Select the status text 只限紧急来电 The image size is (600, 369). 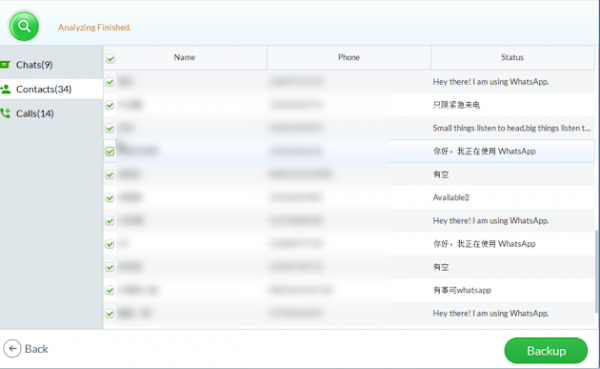456,105
